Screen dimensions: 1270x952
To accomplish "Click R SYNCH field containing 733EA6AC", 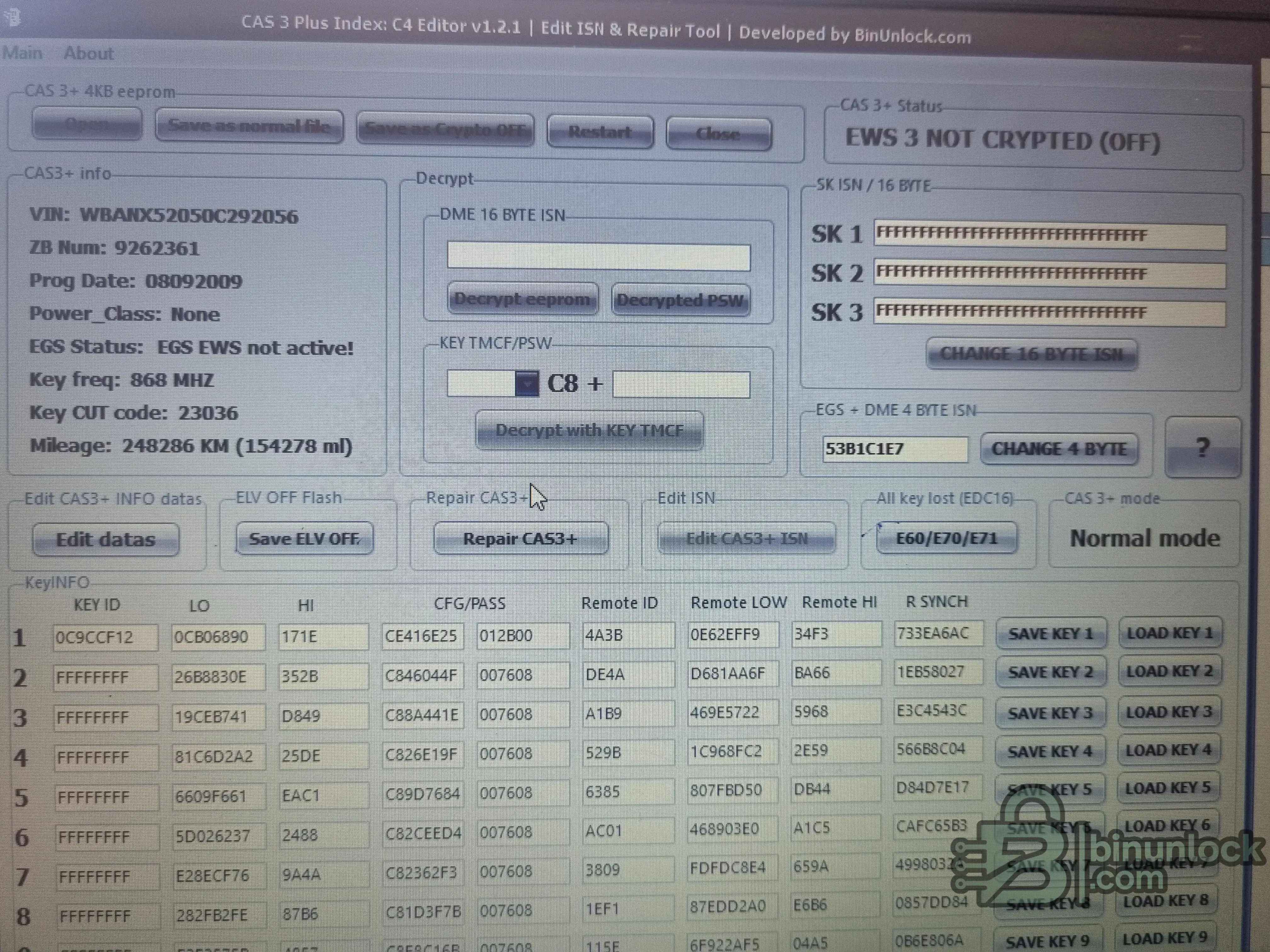I will coord(938,633).
